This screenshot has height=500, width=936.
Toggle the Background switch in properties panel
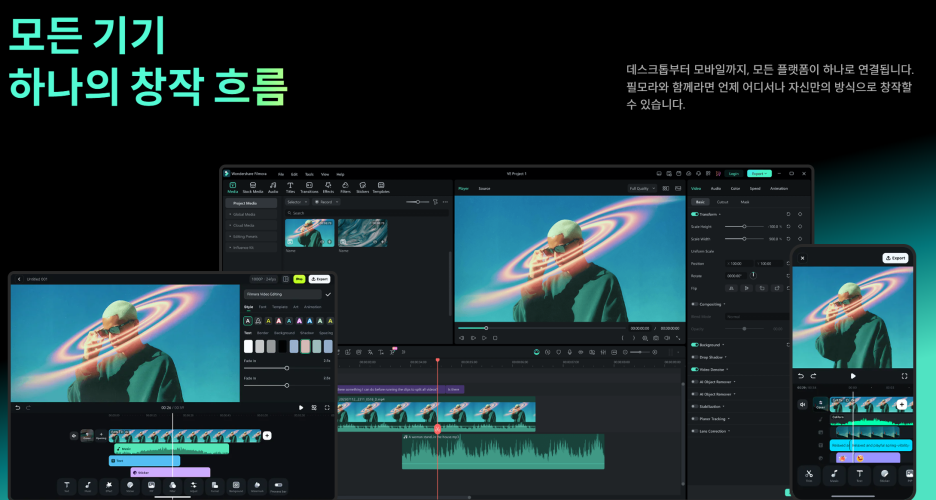694,345
